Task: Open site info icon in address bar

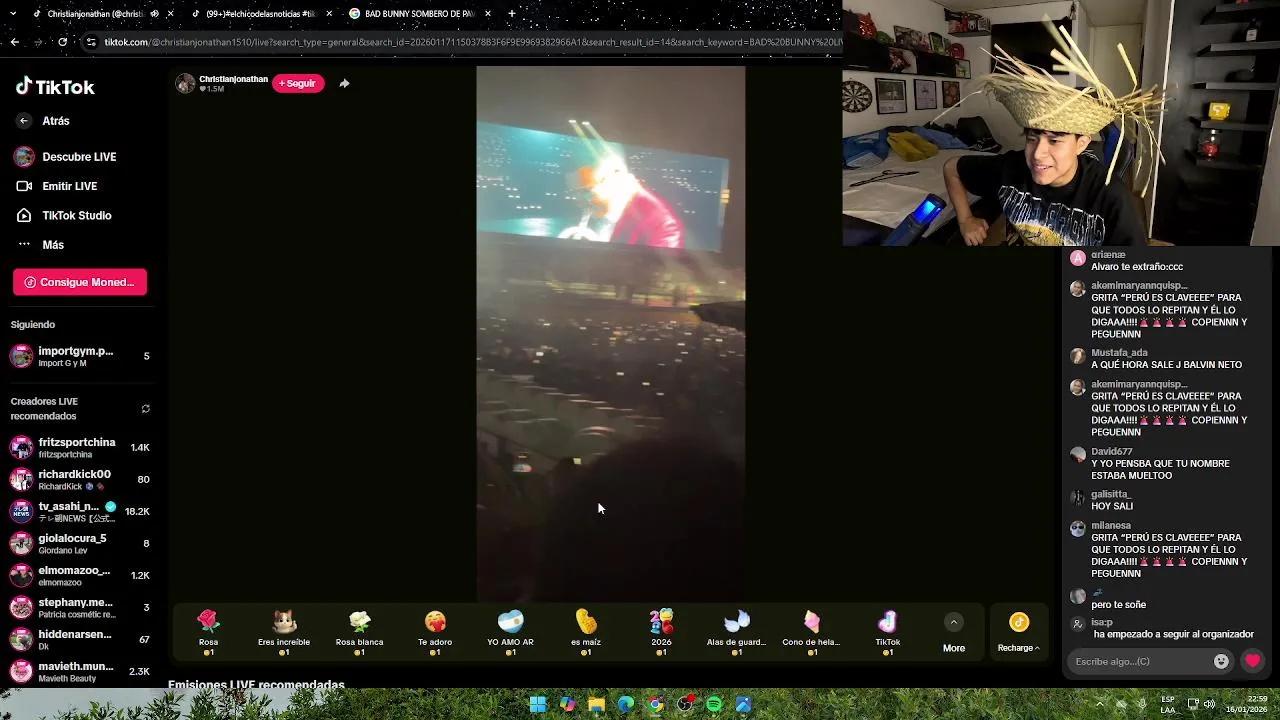Action: tap(91, 42)
